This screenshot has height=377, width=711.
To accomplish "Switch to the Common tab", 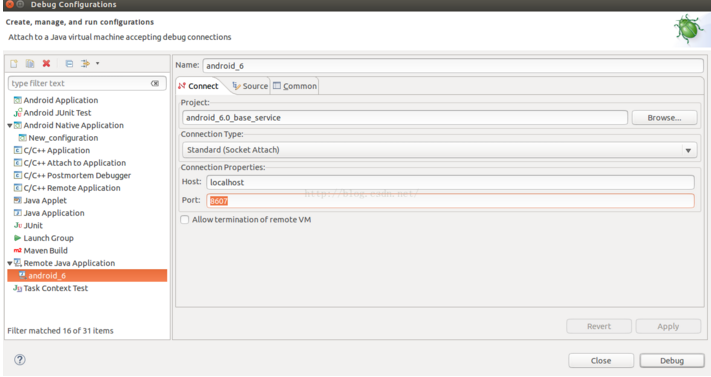I will 295,86.
